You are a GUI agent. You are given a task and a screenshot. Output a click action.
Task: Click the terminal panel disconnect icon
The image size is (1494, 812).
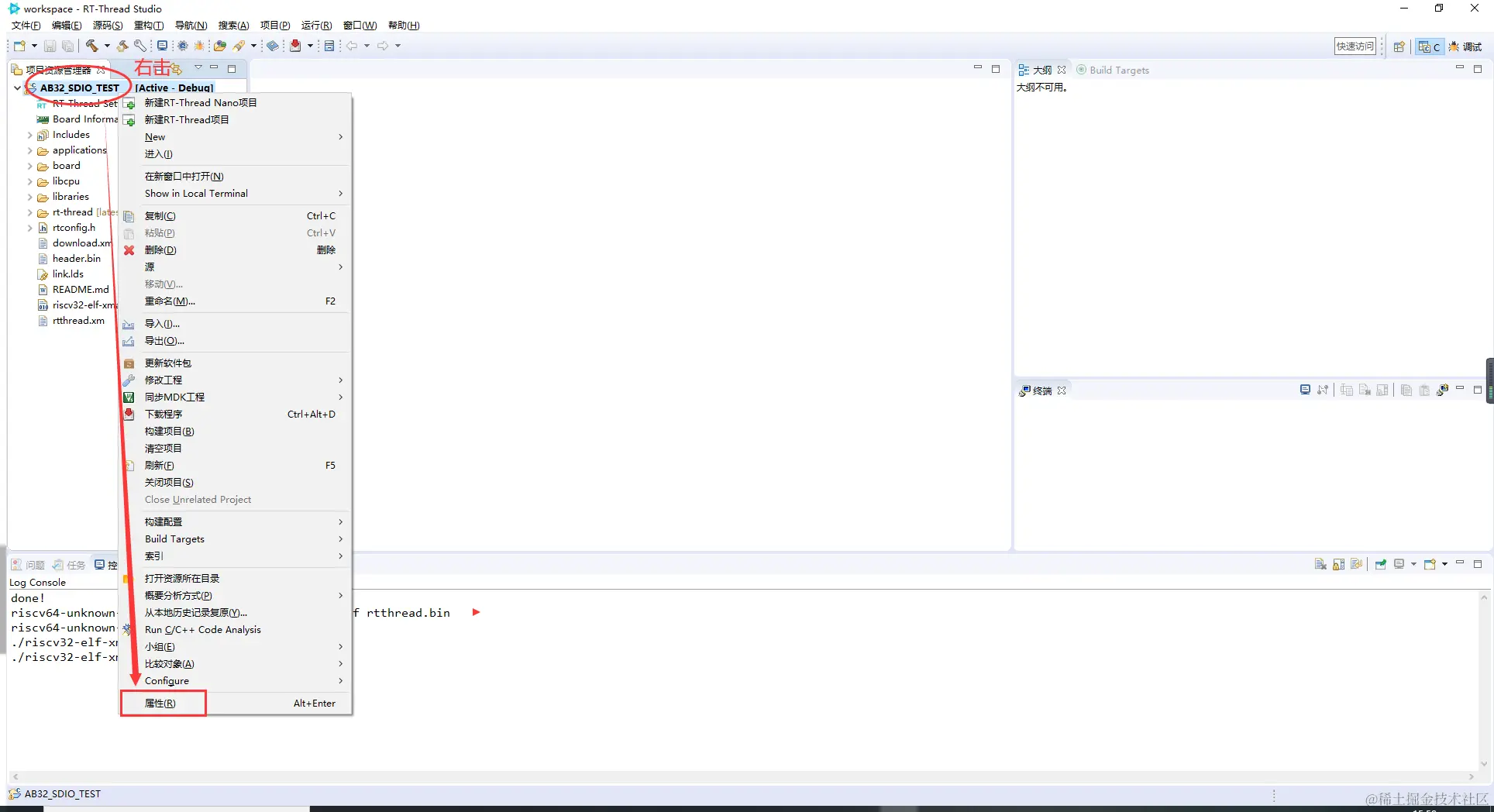1323,390
